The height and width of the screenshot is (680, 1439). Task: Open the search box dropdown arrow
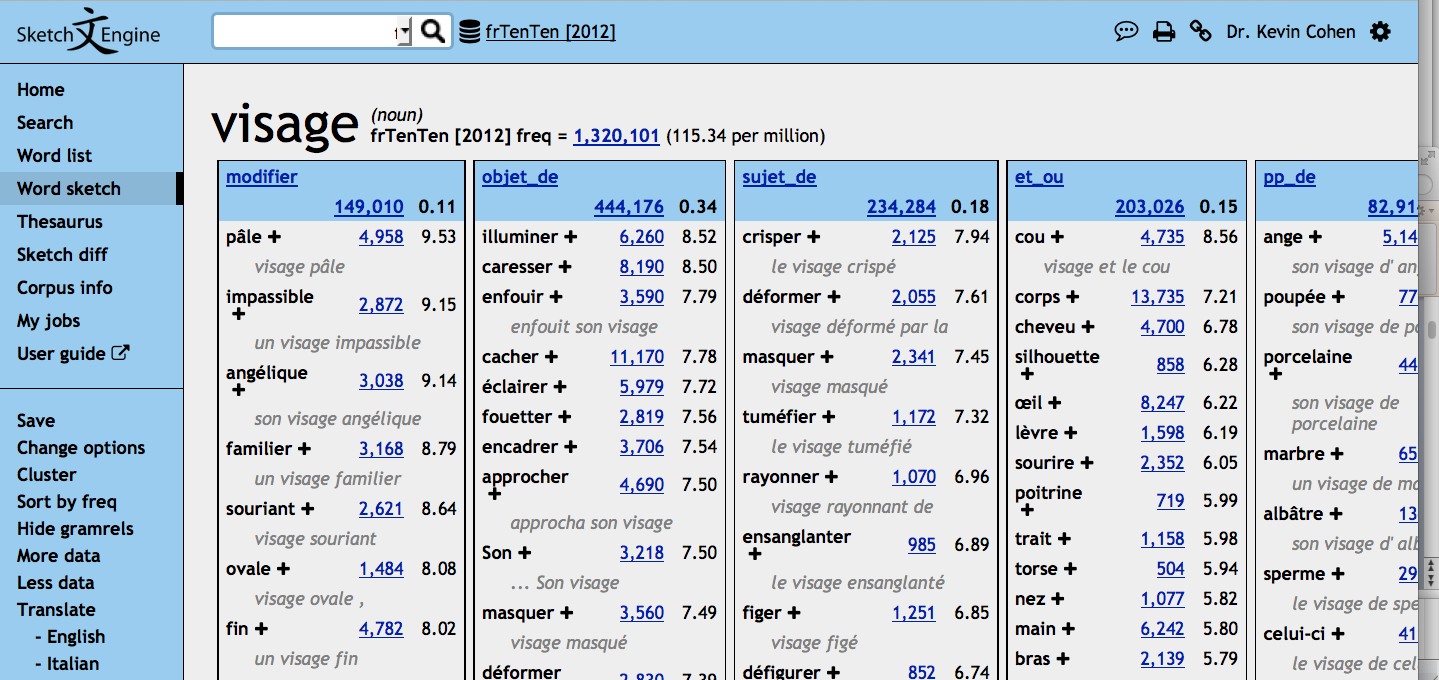[x=404, y=32]
